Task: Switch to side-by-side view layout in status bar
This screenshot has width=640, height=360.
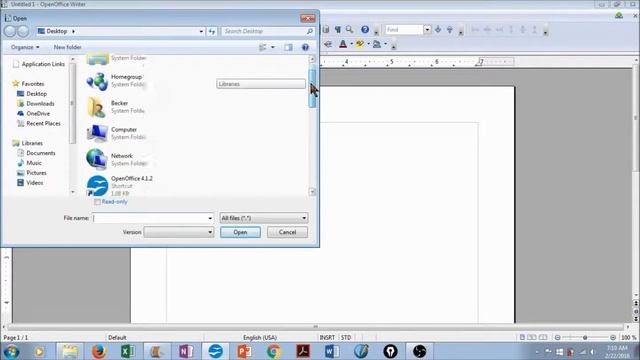Action: tap(532, 338)
